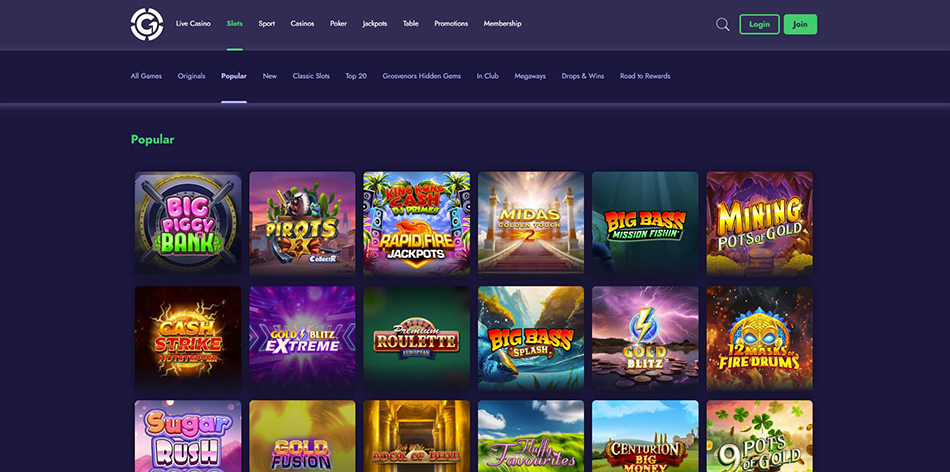Open 12 Masks of Fire Drums
950x472 pixels.
pyautogui.click(x=760, y=339)
